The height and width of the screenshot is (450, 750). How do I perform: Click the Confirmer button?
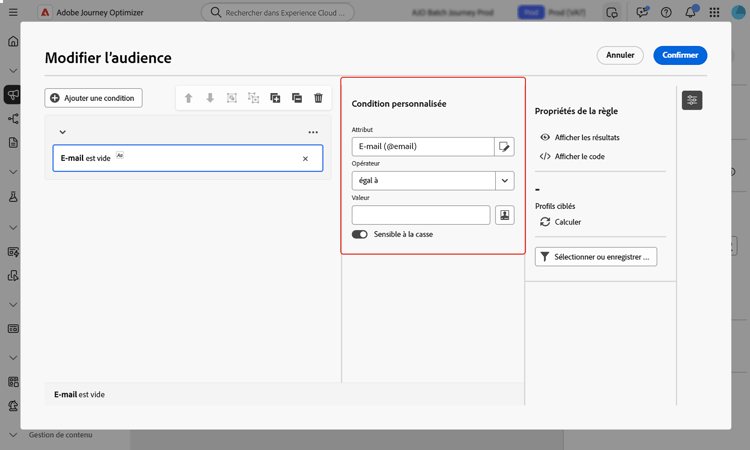point(680,55)
